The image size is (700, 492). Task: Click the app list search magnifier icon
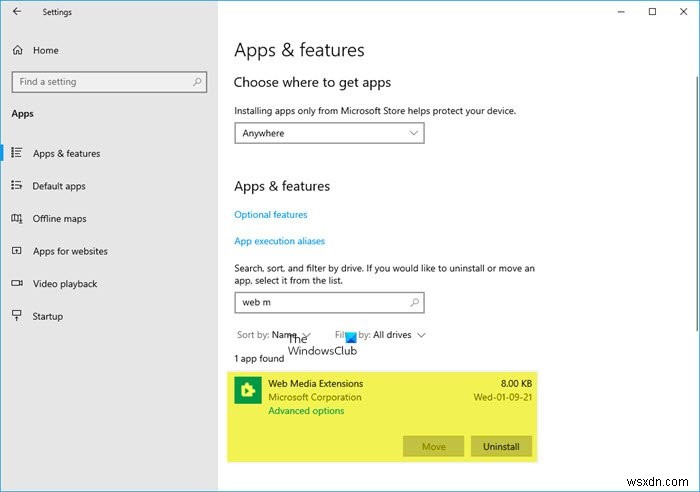[414, 302]
